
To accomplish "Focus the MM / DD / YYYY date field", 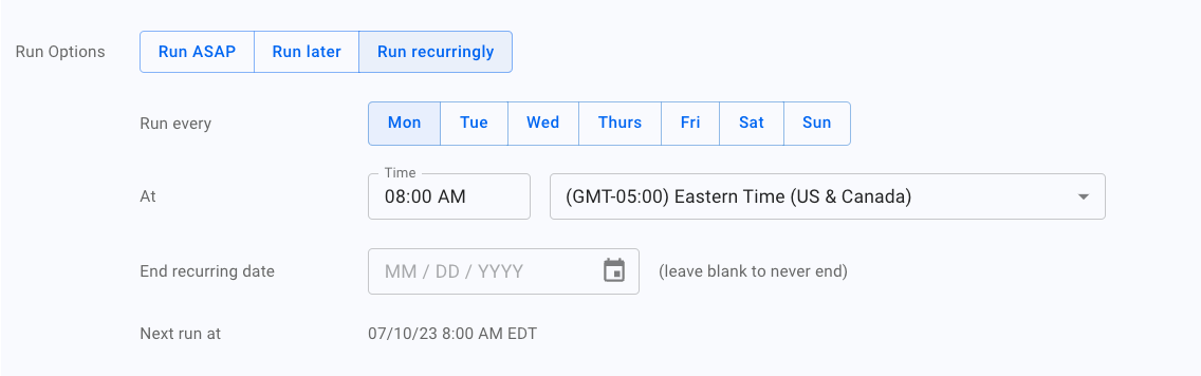I will (x=503, y=271).
